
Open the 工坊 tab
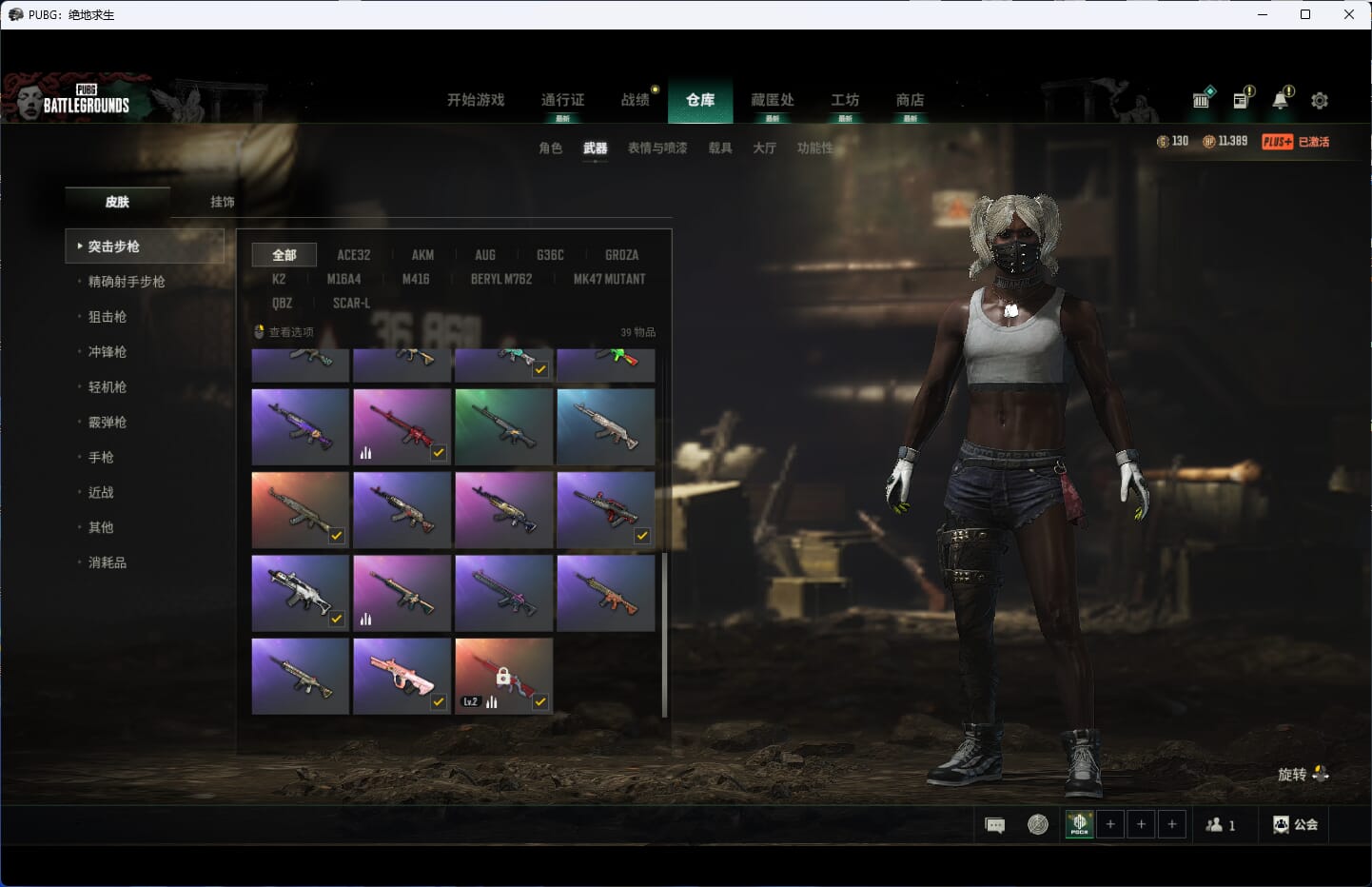[x=845, y=100]
